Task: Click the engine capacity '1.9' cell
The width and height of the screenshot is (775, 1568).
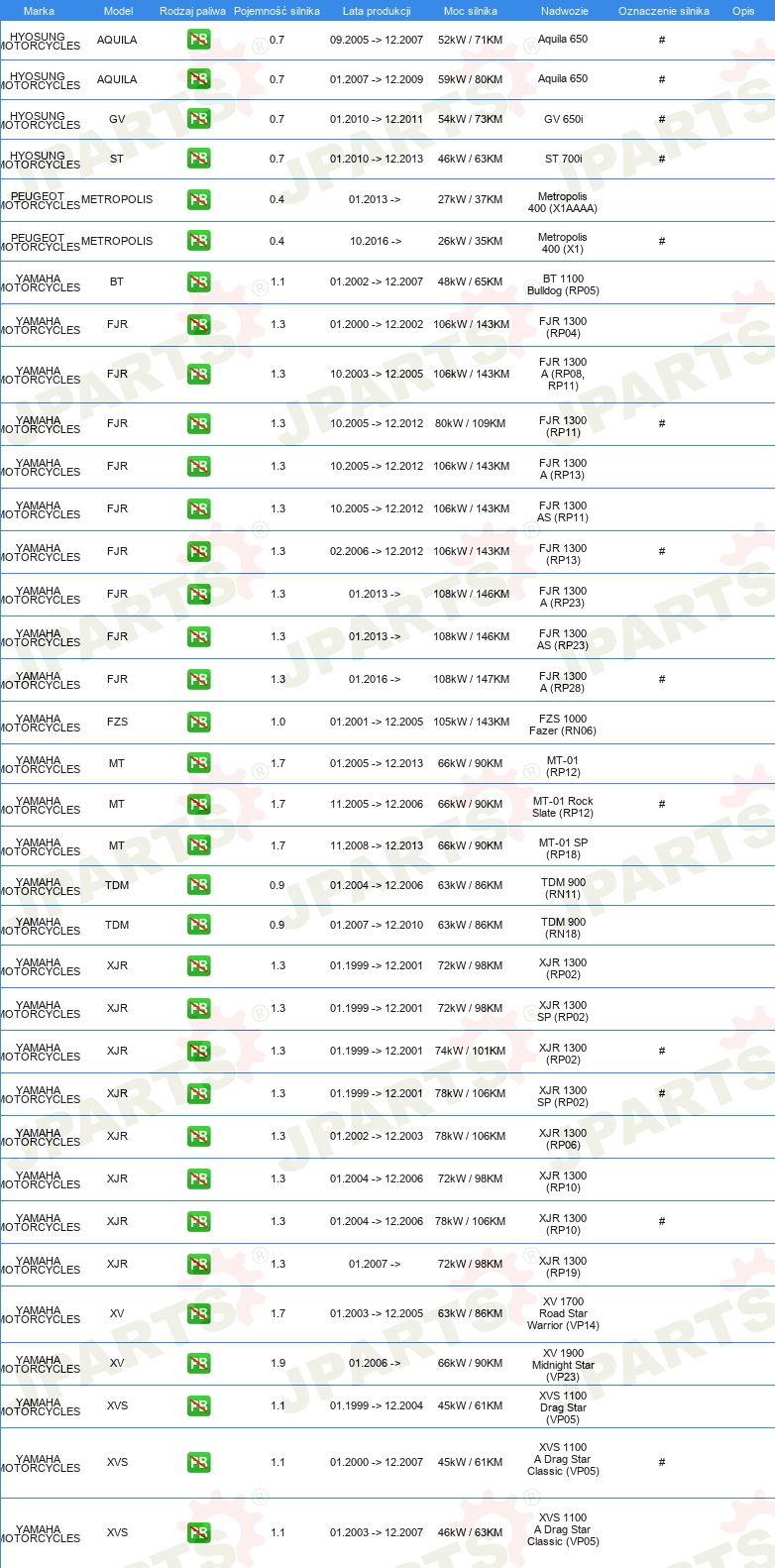Action: click(x=277, y=1363)
